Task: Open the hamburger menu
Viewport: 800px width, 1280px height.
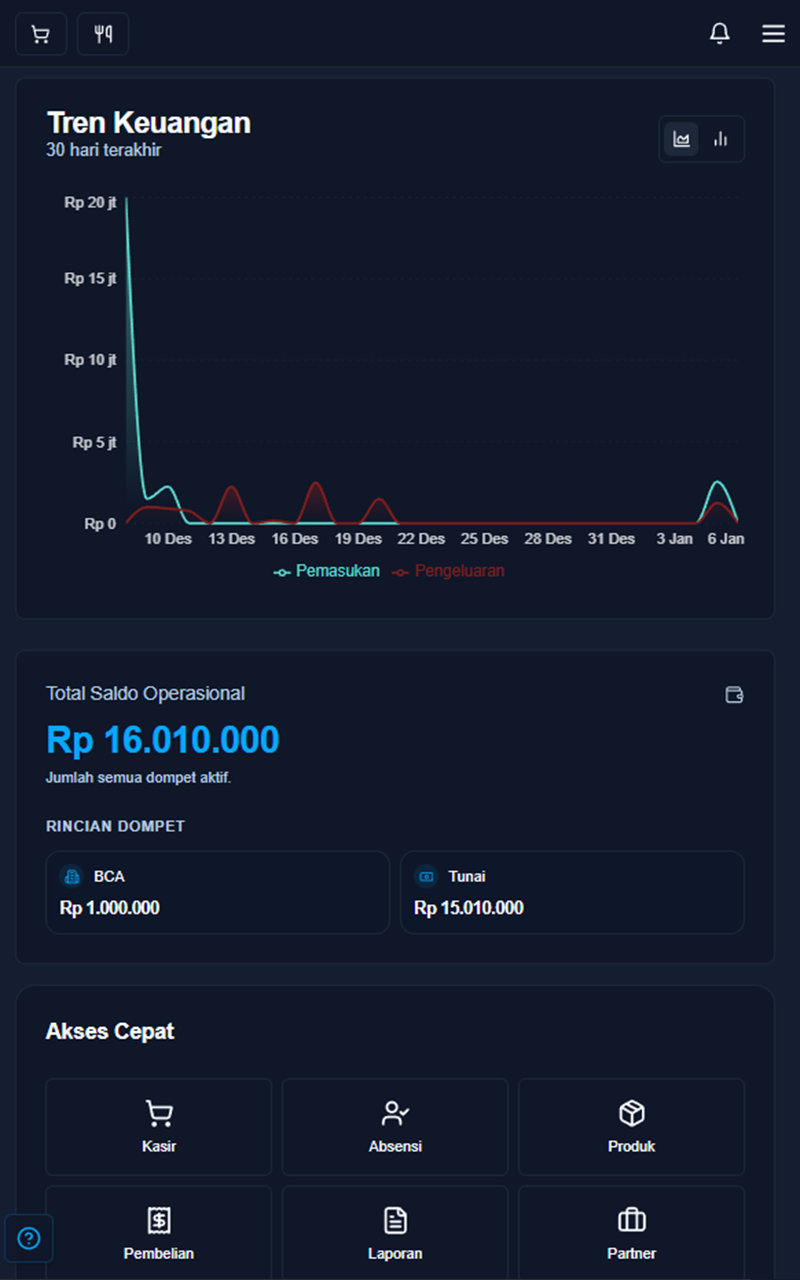Action: point(773,34)
